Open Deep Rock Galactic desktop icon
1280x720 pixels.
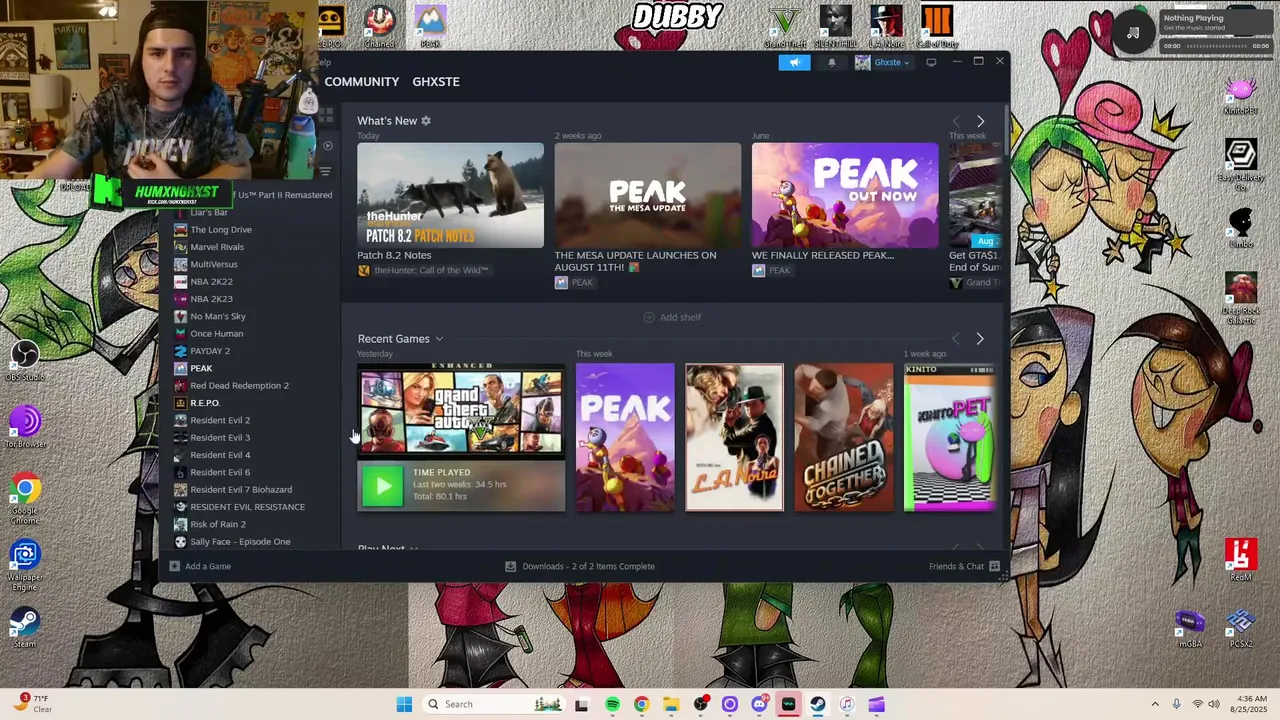(1241, 297)
